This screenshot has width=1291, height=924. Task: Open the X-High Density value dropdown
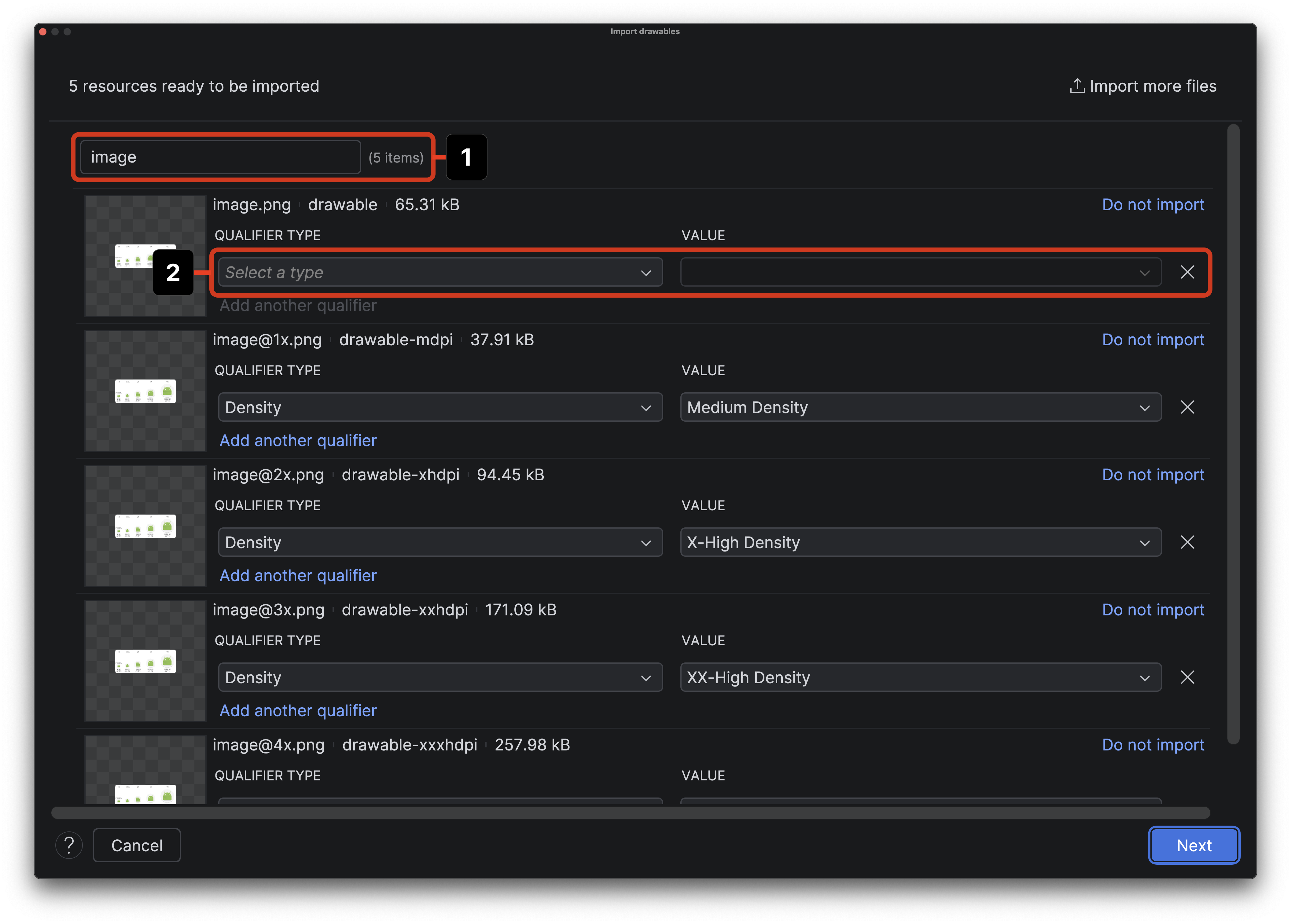920,542
